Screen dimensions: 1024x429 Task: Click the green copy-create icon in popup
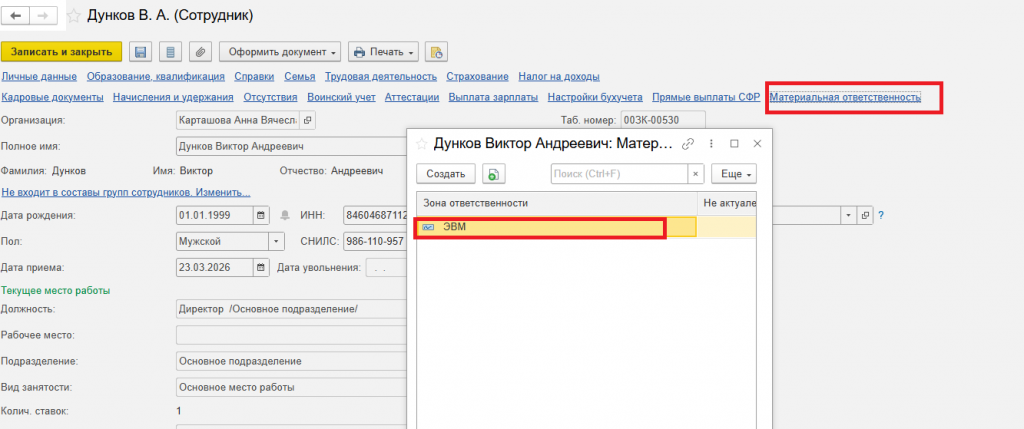pos(494,174)
